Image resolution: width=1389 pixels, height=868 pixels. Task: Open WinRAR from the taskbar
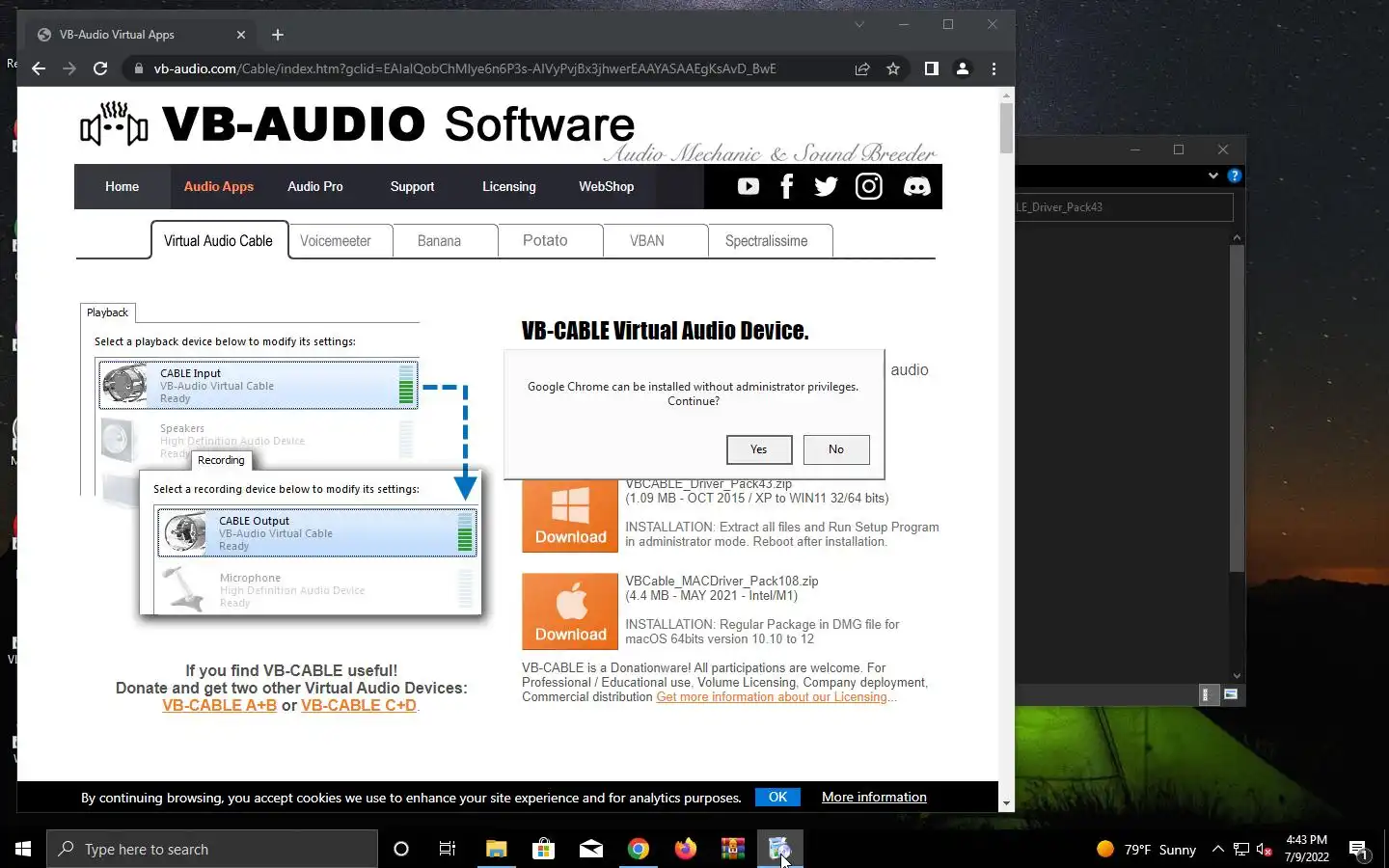(733, 849)
